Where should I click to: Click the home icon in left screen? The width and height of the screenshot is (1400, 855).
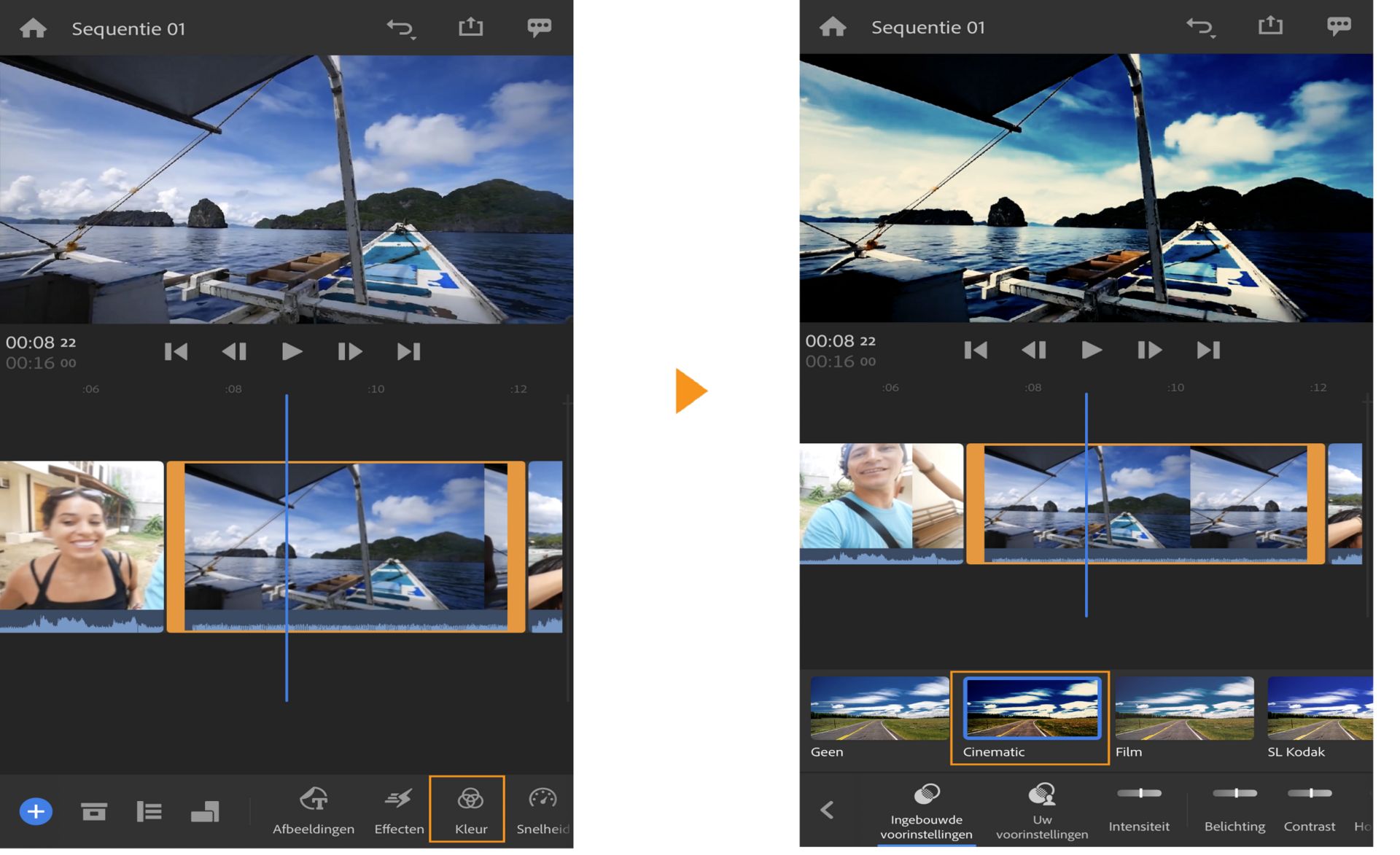(33, 28)
